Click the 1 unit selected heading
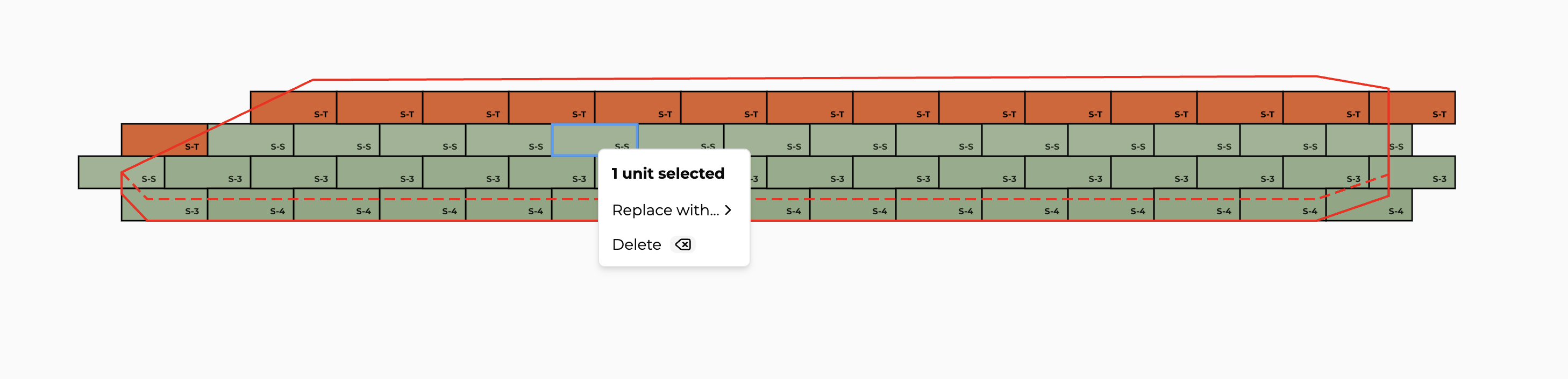The image size is (1568, 379). click(x=667, y=173)
